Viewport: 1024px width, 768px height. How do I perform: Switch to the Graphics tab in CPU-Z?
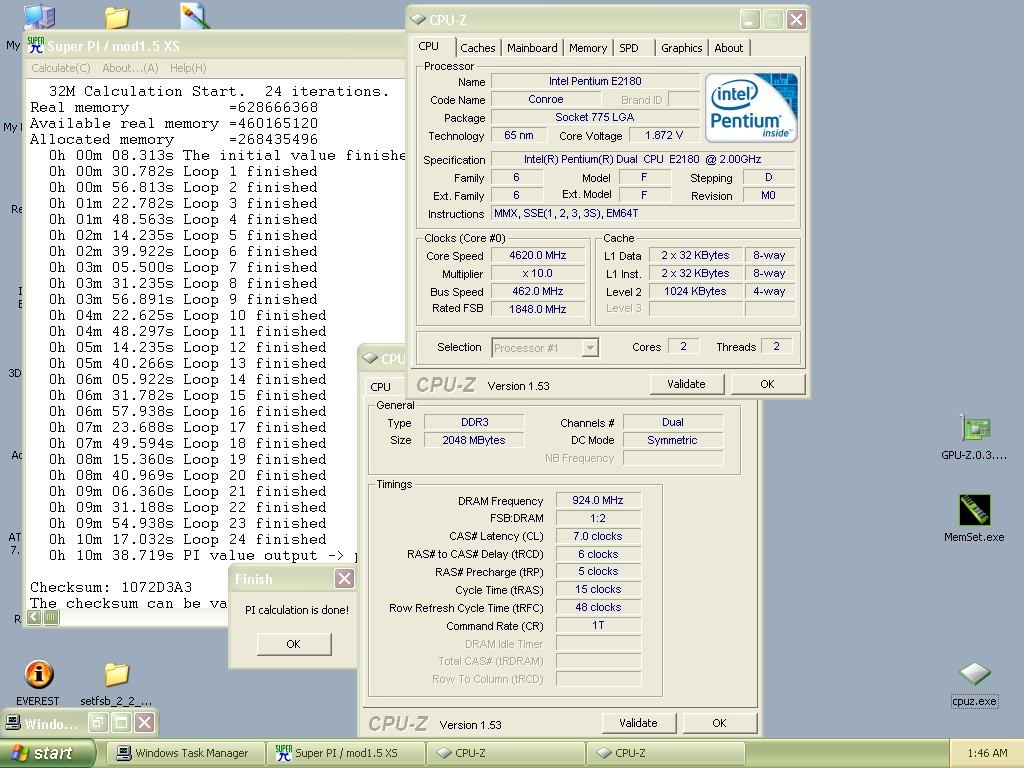[681, 48]
